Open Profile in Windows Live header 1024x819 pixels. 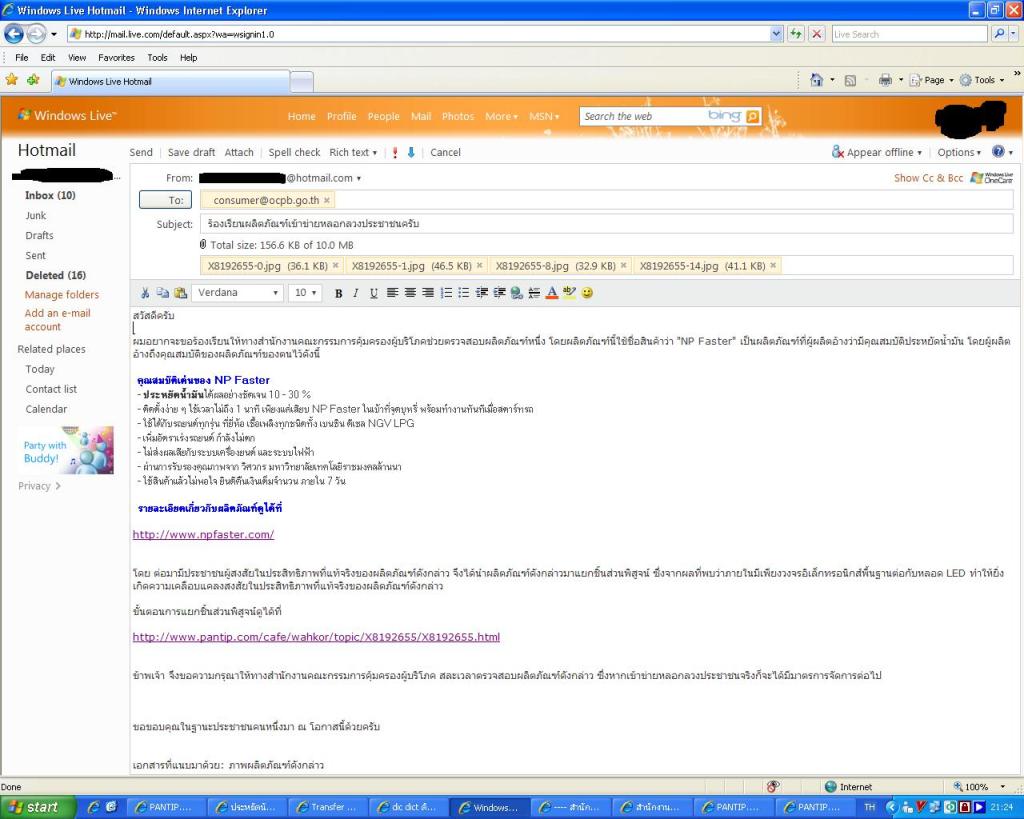342,116
